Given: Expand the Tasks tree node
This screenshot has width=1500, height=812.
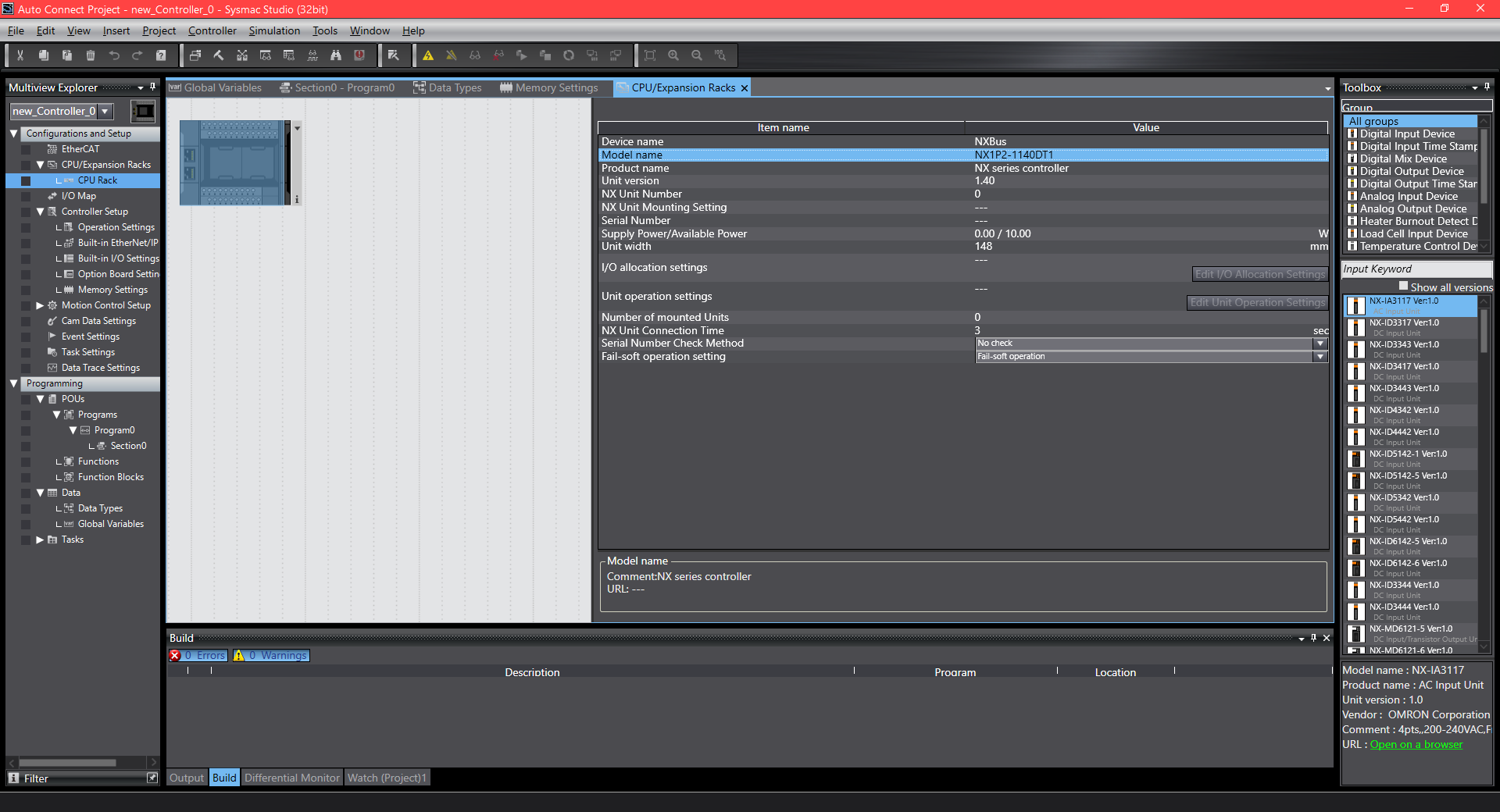Looking at the screenshot, I should pos(40,540).
